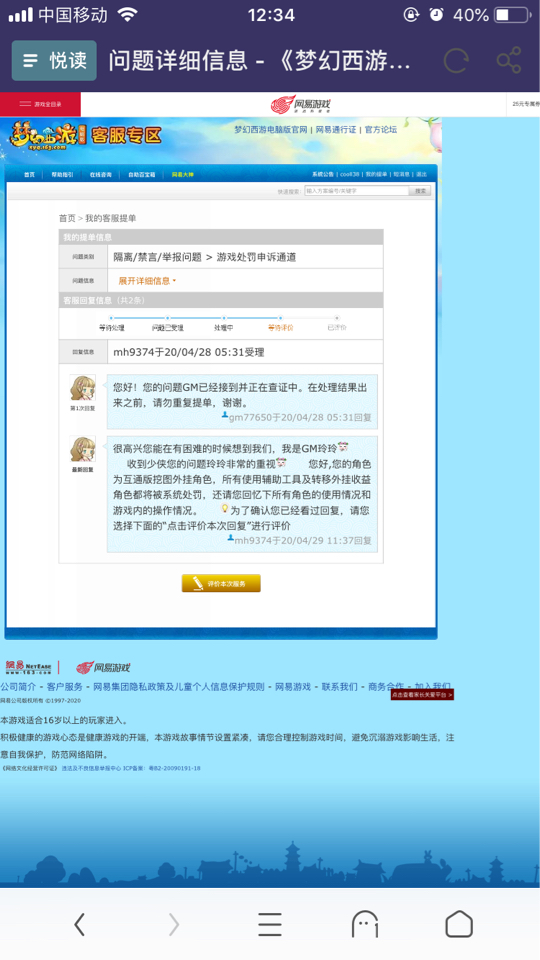Click 退出 to log out

point(422,174)
